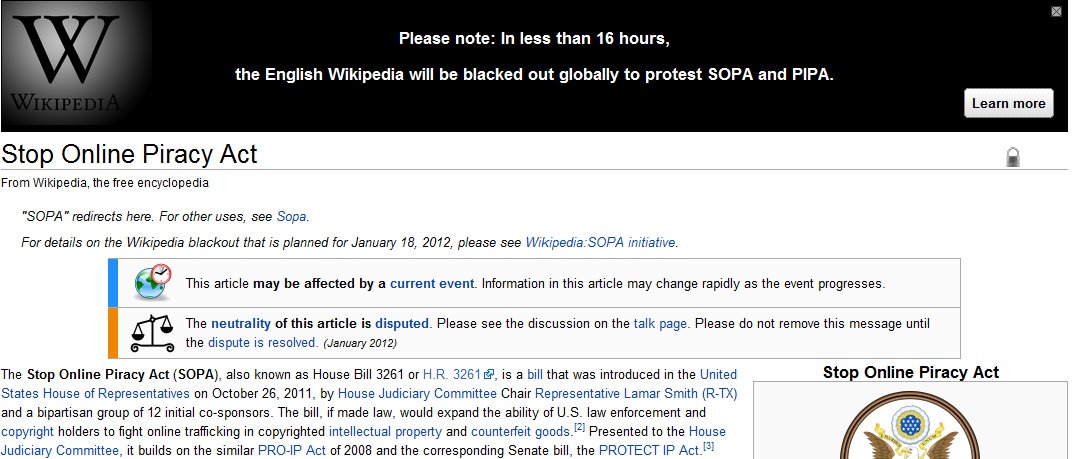Open the neutrality link
The width and height of the screenshot is (1075, 459).
pos(241,323)
